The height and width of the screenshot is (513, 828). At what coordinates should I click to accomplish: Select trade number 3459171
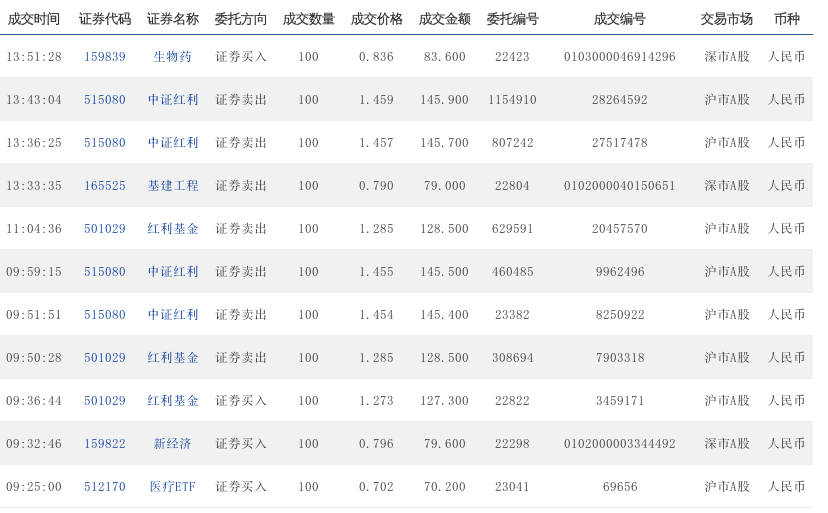(620, 400)
